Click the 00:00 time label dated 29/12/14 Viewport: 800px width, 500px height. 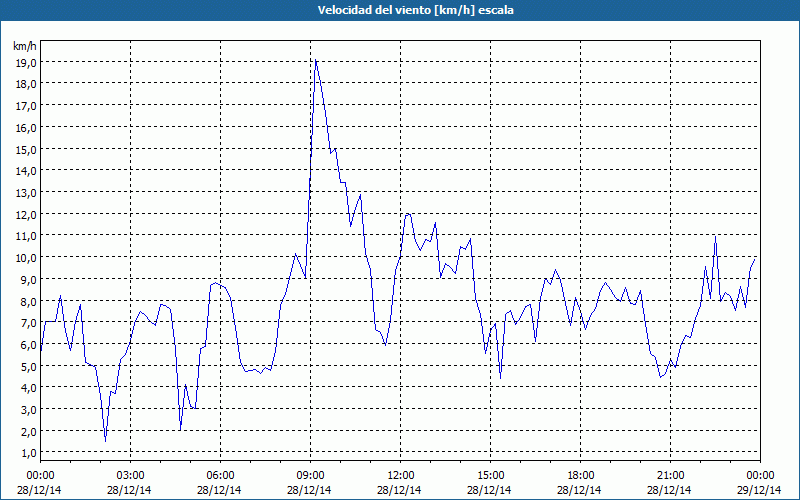760,476
